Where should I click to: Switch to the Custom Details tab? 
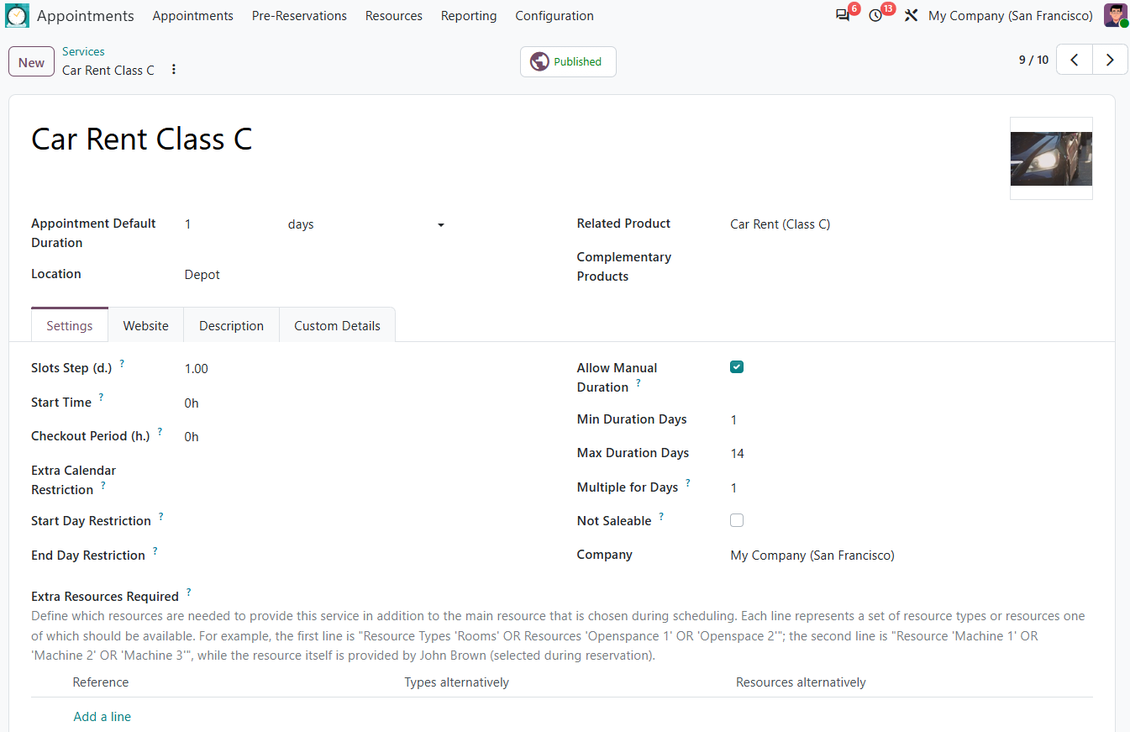pyautogui.click(x=337, y=326)
